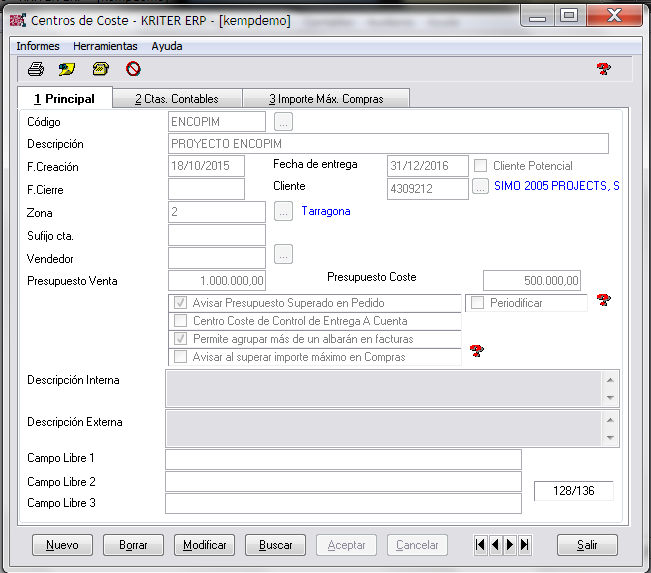The width and height of the screenshot is (651, 573).
Task: Click the Campo Libre 2 field
Action: pyautogui.click(x=343, y=482)
